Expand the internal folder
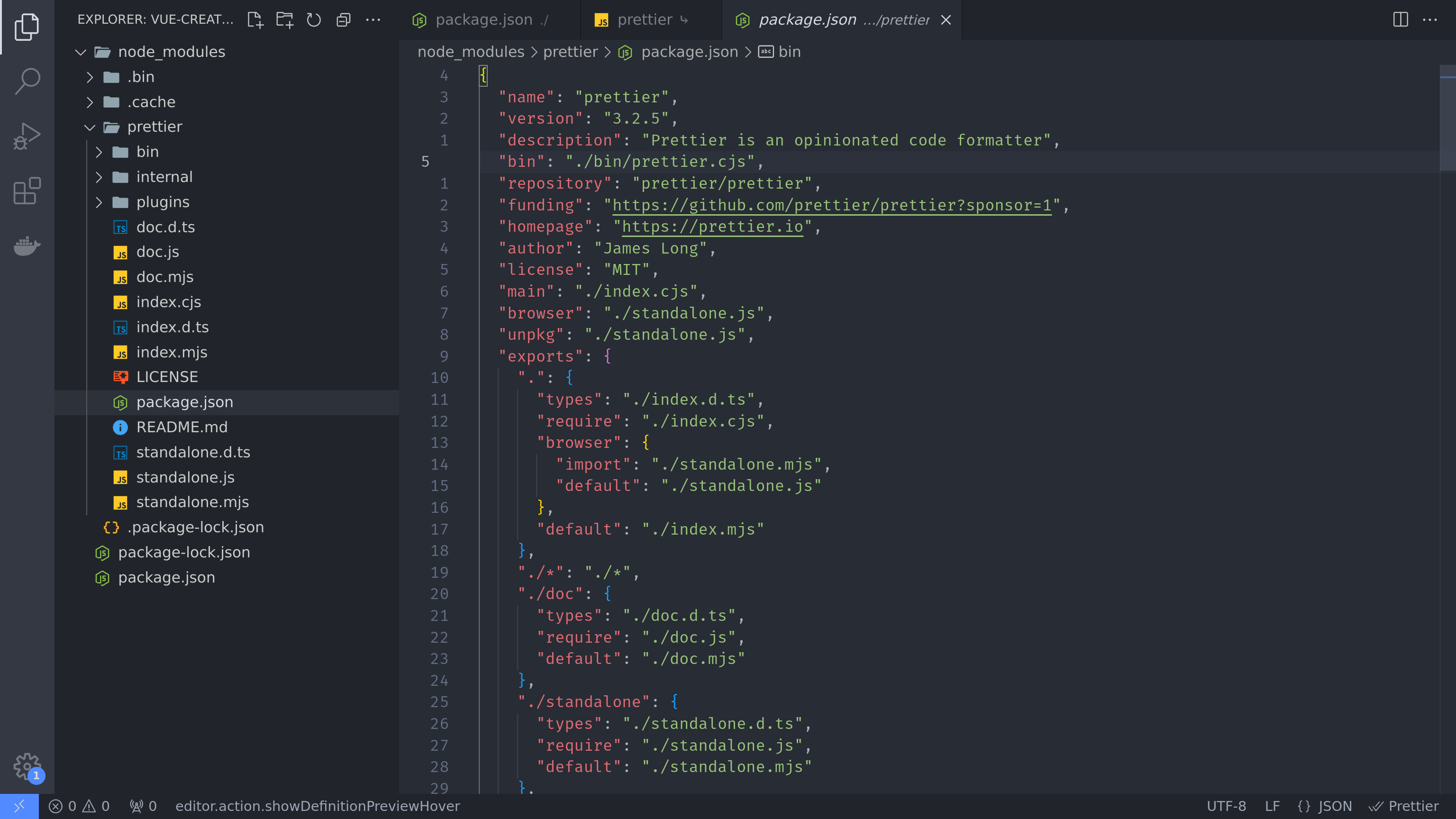 point(100,176)
